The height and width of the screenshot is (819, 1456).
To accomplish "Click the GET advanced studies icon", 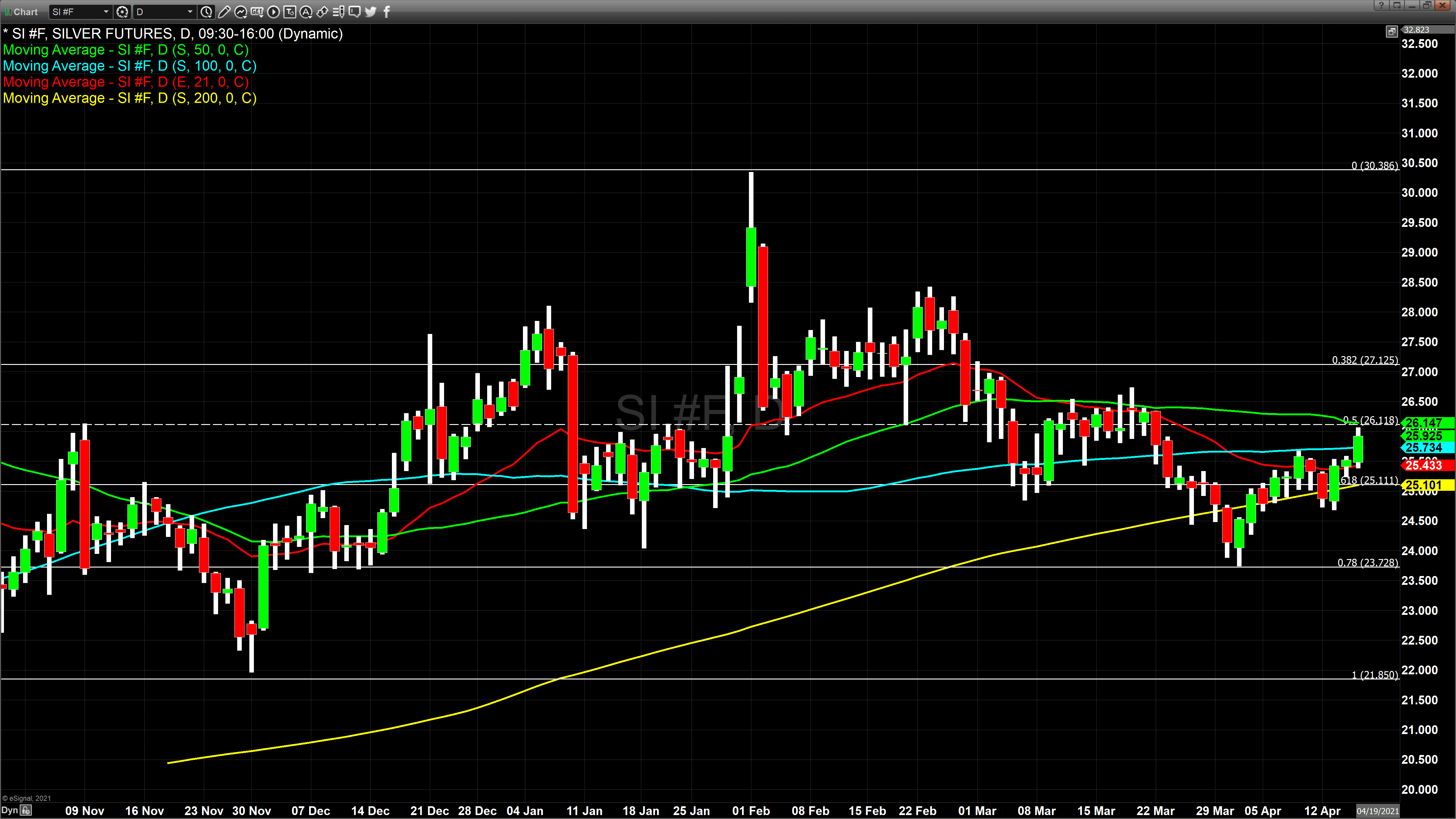I will 257,11.
